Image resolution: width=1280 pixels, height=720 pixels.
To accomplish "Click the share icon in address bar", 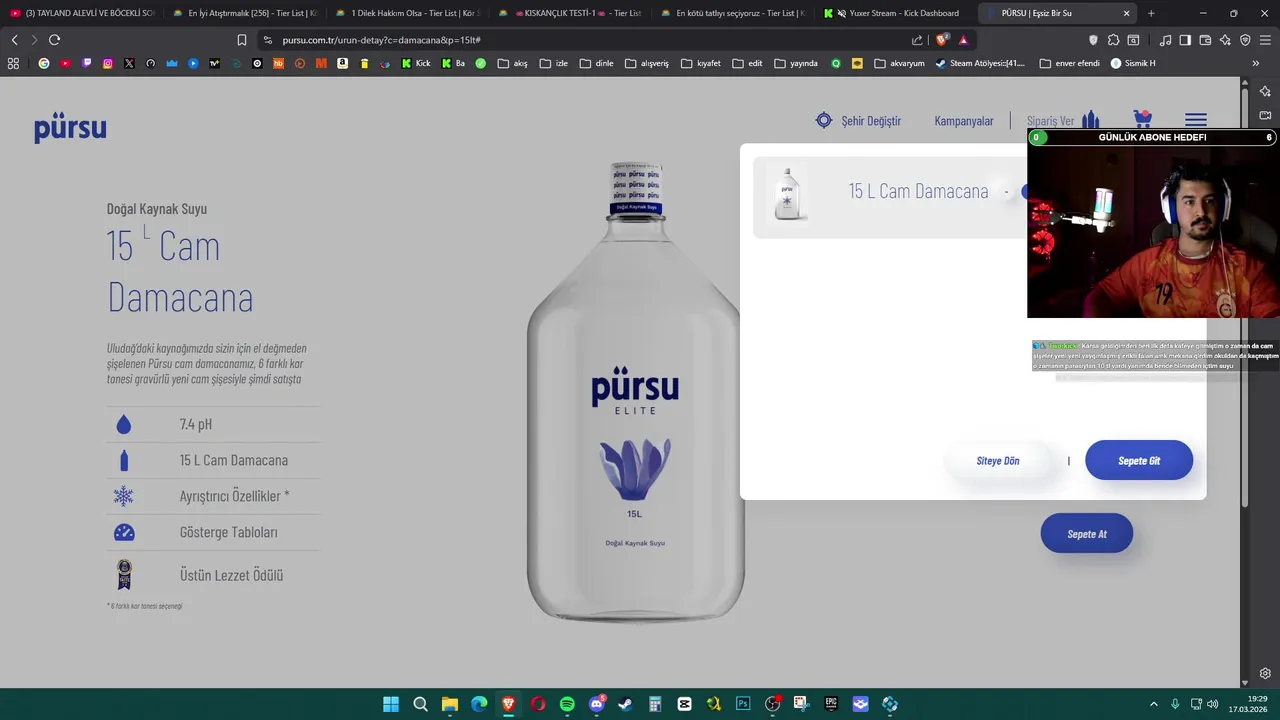I will pyautogui.click(x=917, y=40).
